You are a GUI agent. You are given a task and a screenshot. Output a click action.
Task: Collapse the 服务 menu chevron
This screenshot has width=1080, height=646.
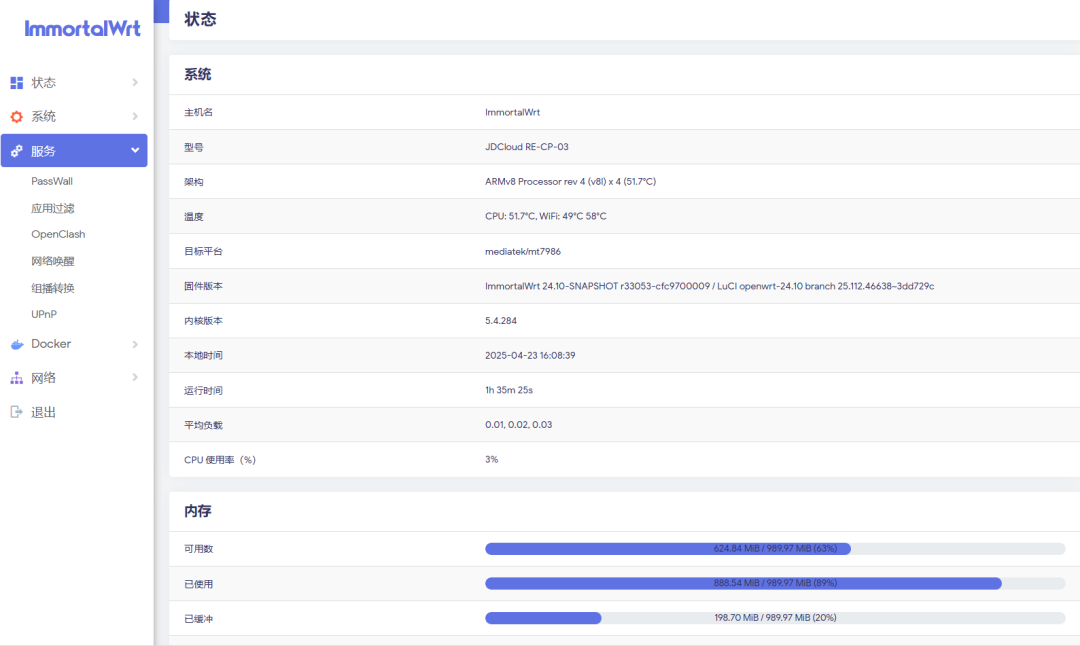pyautogui.click(x=135, y=150)
